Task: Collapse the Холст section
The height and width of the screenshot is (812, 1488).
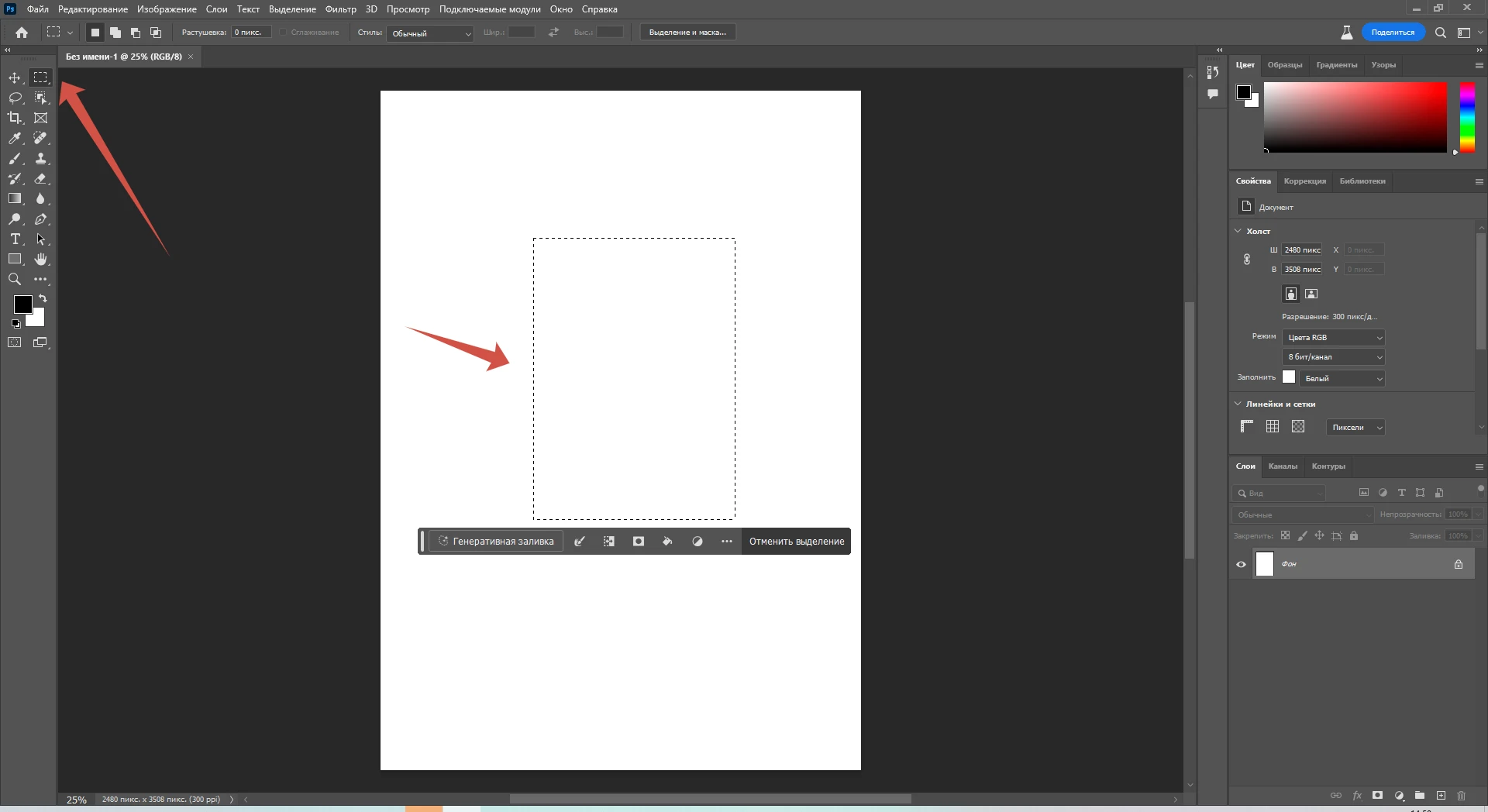Action: (1238, 231)
